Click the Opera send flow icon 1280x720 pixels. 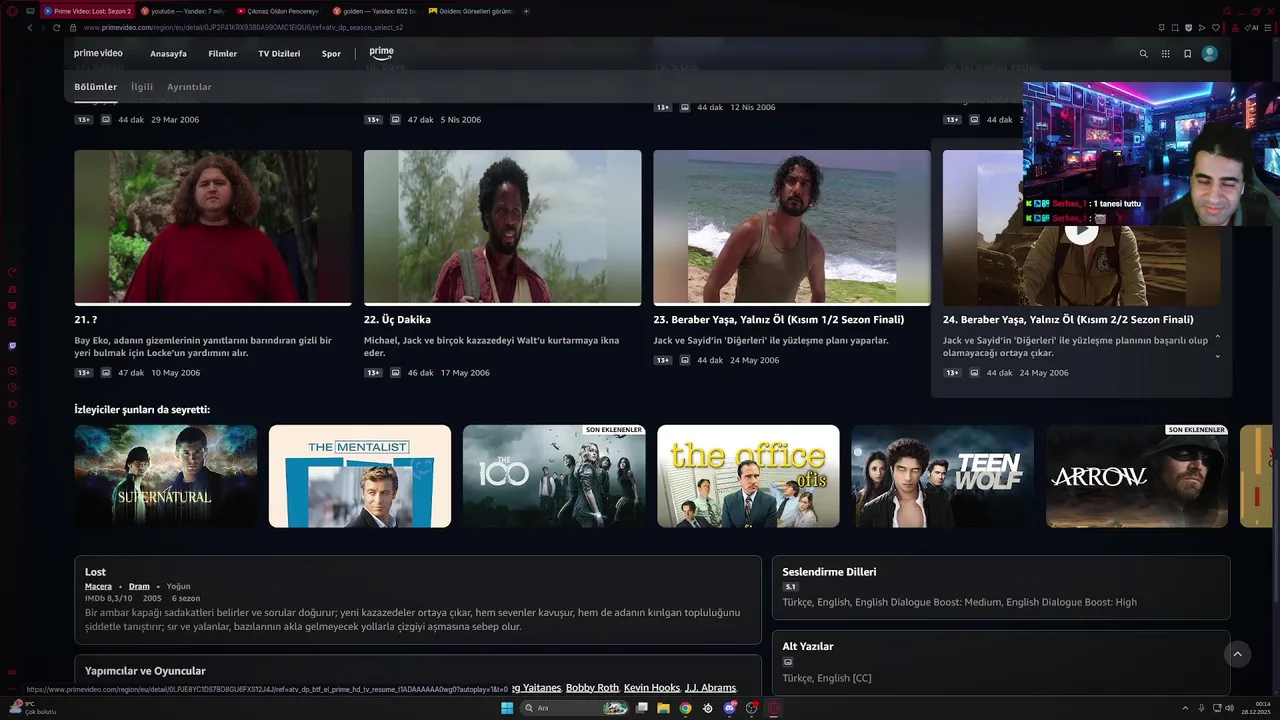click(1202, 28)
